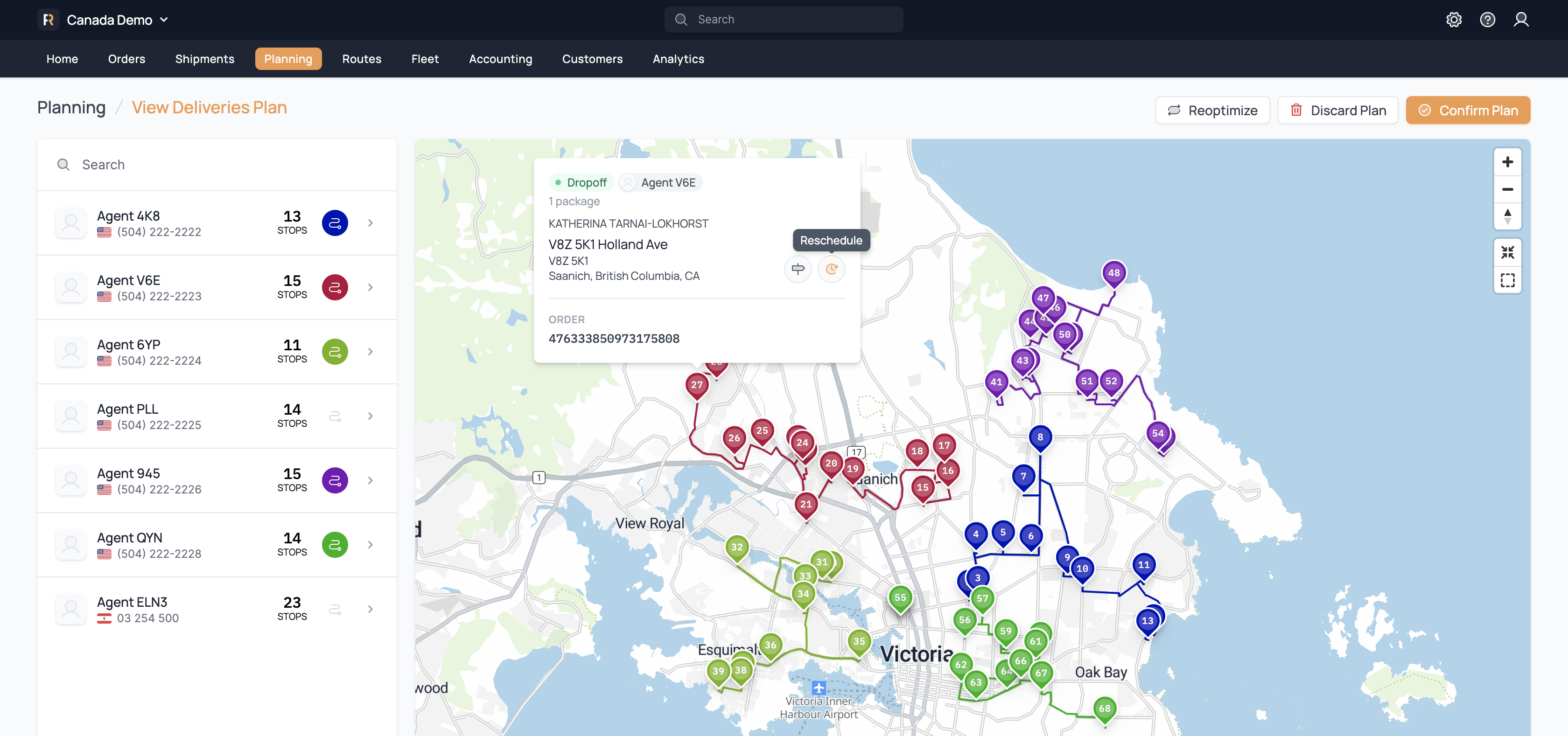The width and height of the screenshot is (1568, 736).
Task: Click the signpost icon in stop popup
Action: pyautogui.click(x=798, y=269)
